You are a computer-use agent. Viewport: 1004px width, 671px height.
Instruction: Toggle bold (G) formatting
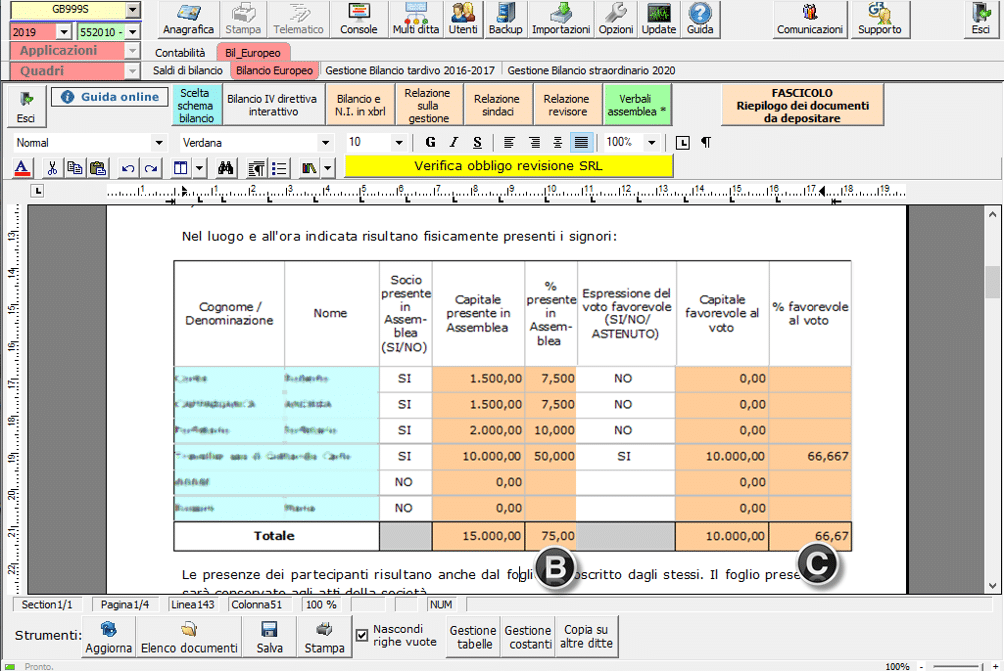430,142
